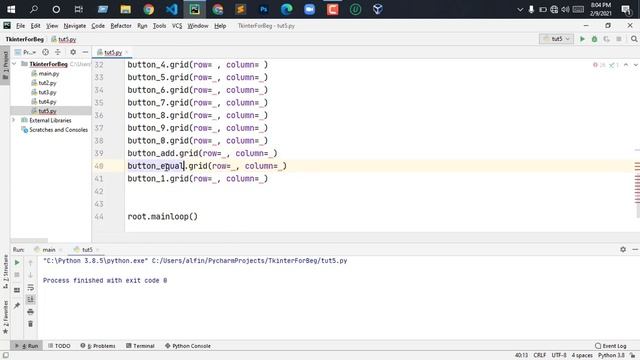Viewport: 640px width, 360px height.
Task: Select tut5.py in project tree
Action: pyautogui.click(x=47, y=111)
